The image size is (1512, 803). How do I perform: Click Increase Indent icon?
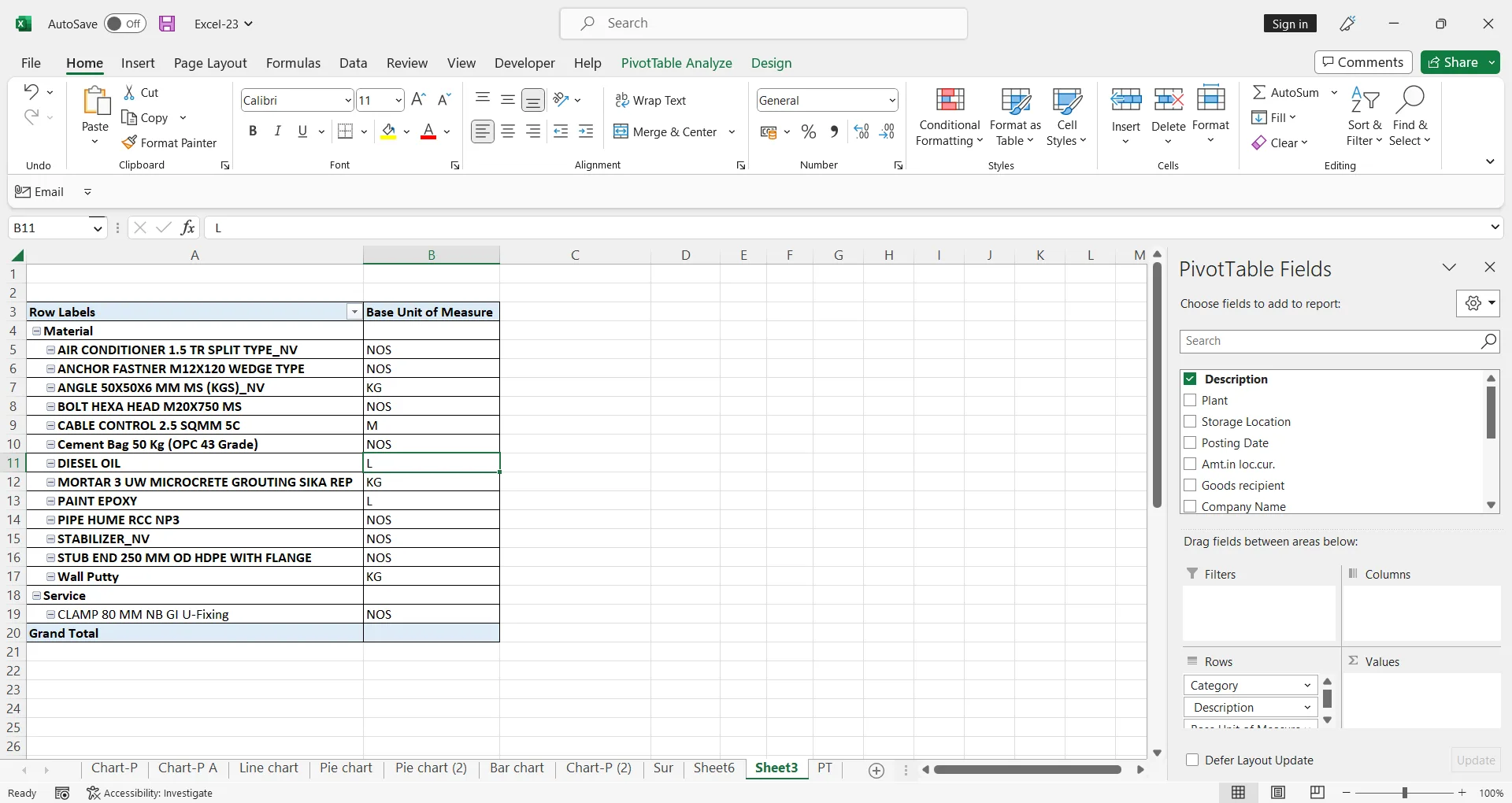click(x=586, y=131)
